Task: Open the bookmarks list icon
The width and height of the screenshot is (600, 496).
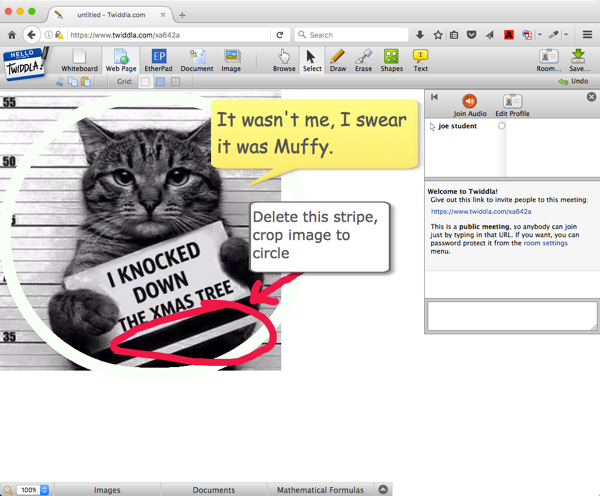Action: 454,35
